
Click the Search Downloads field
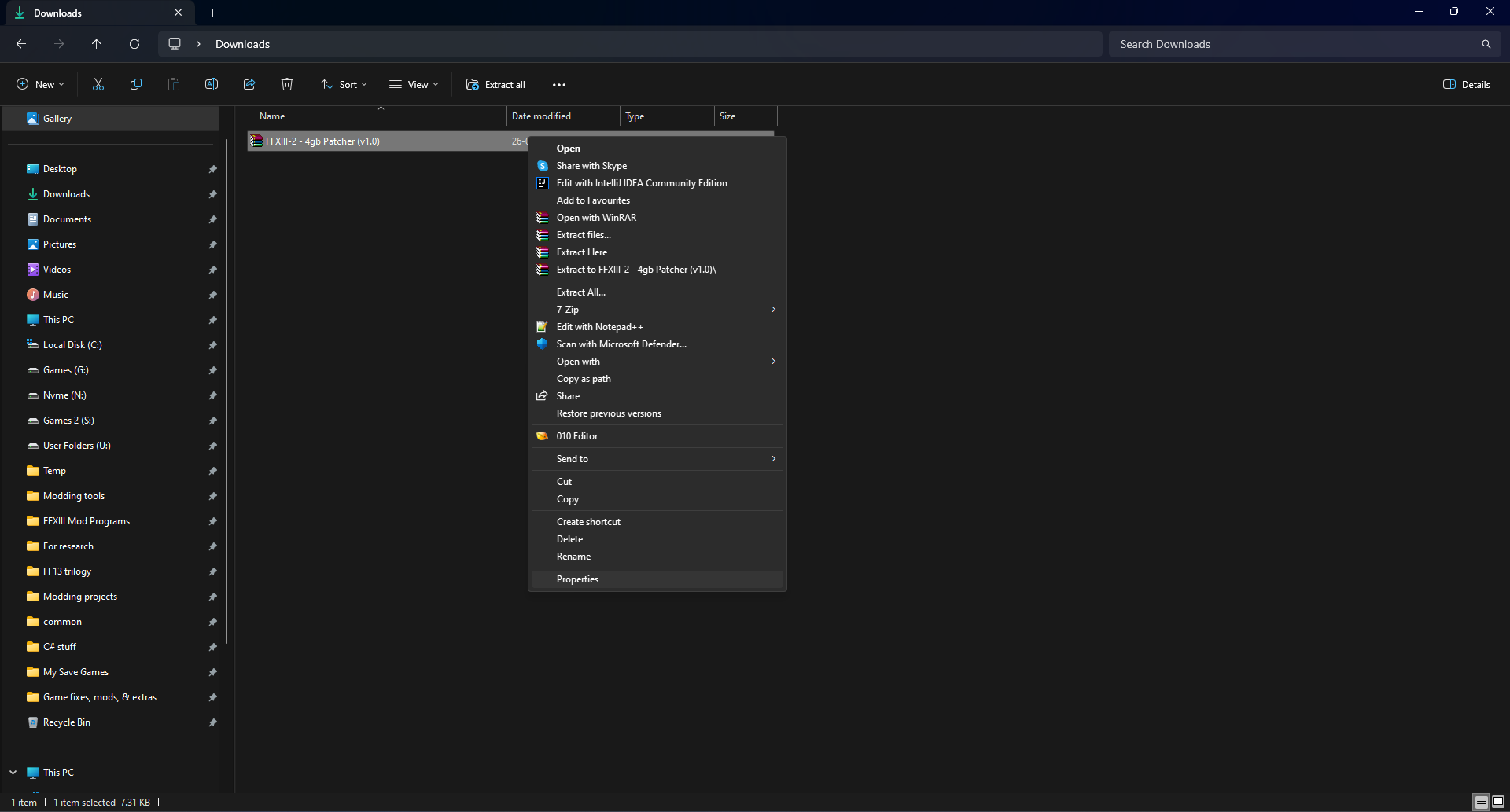point(1298,44)
